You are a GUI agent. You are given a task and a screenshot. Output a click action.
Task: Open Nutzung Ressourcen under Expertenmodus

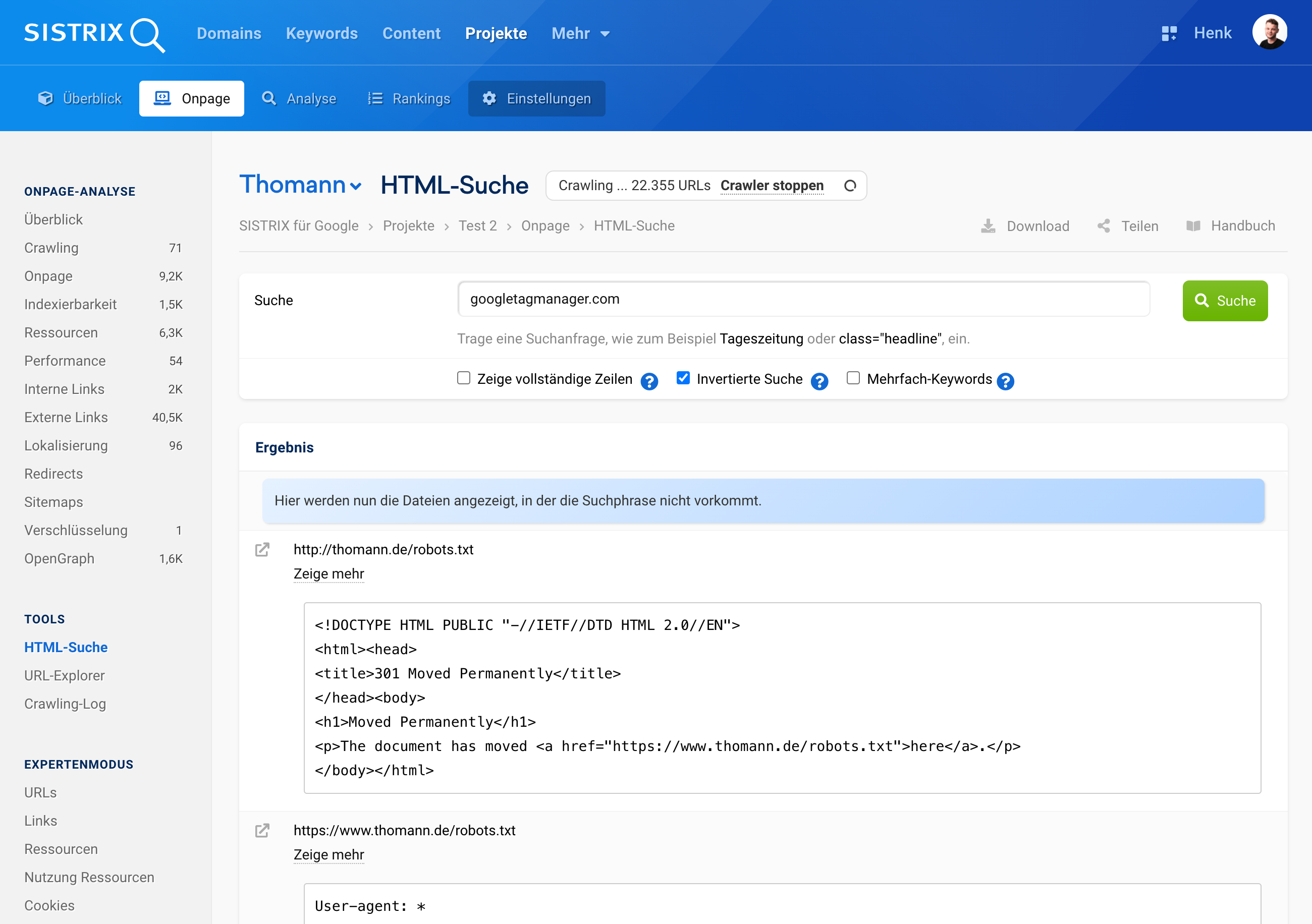[89, 878]
